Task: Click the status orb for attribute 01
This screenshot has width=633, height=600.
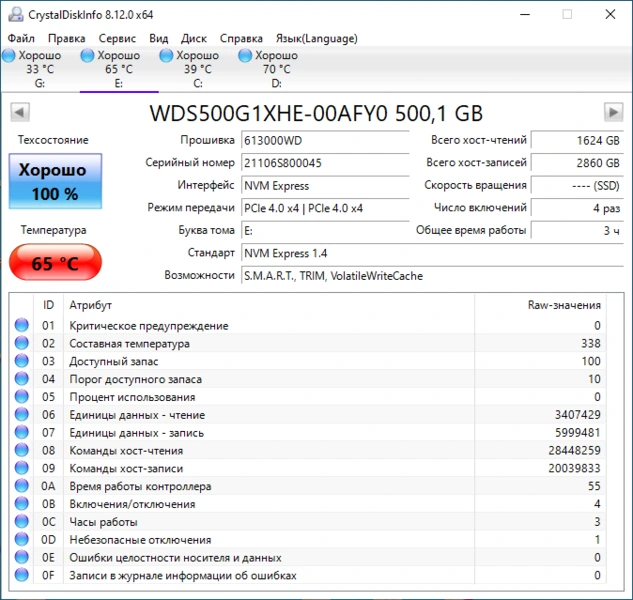Action: click(x=22, y=326)
